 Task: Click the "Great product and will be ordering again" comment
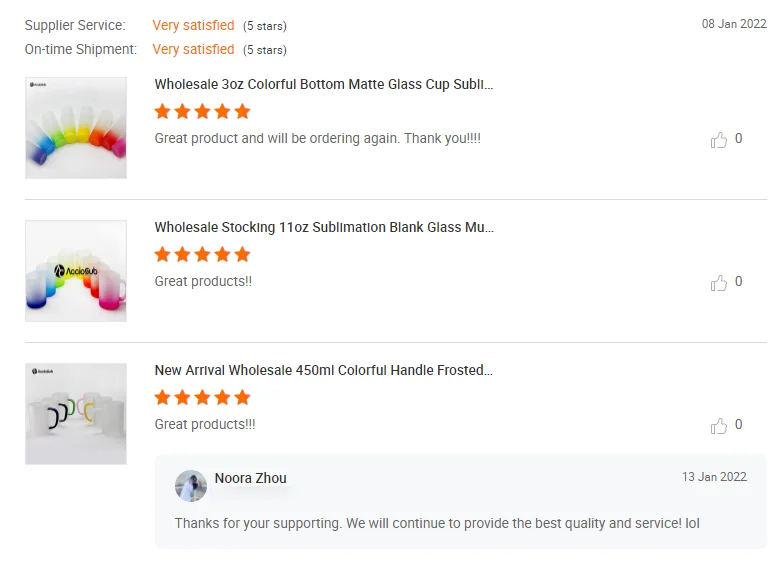(317, 139)
